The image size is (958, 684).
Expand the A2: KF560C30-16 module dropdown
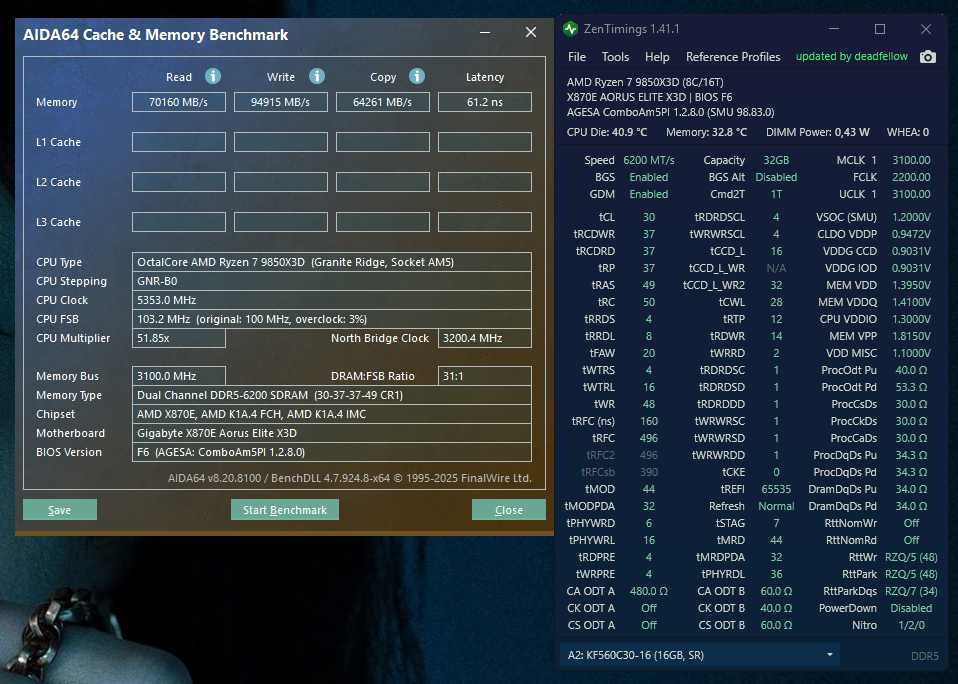[700, 655]
